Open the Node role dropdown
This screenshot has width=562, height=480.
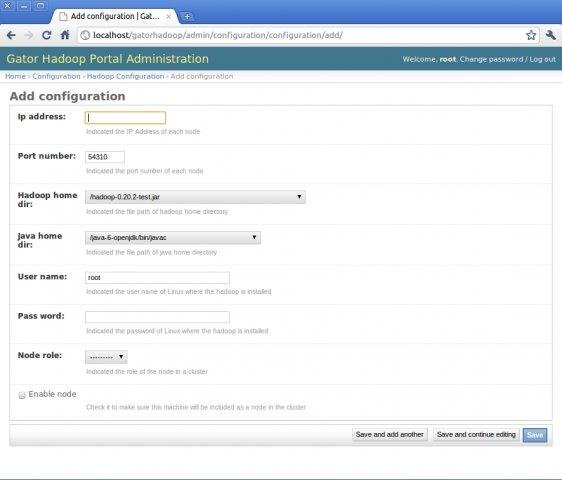(x=106, y=357)
